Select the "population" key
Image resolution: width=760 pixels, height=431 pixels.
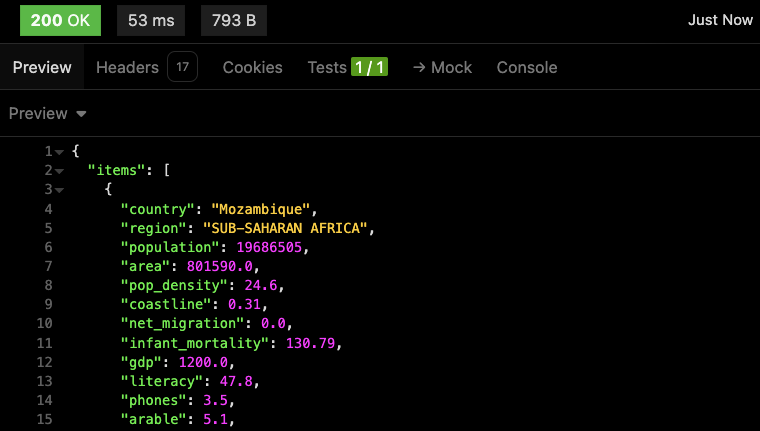tap(170, 247)
